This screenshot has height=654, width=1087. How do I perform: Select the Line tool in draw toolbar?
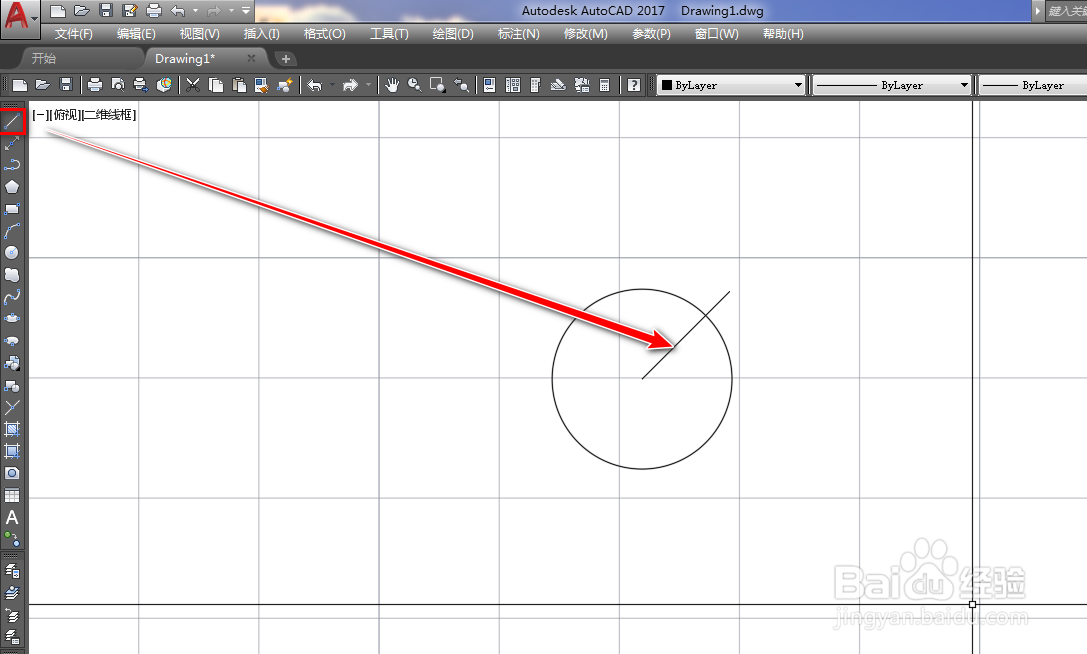click(x=12, y=122)
